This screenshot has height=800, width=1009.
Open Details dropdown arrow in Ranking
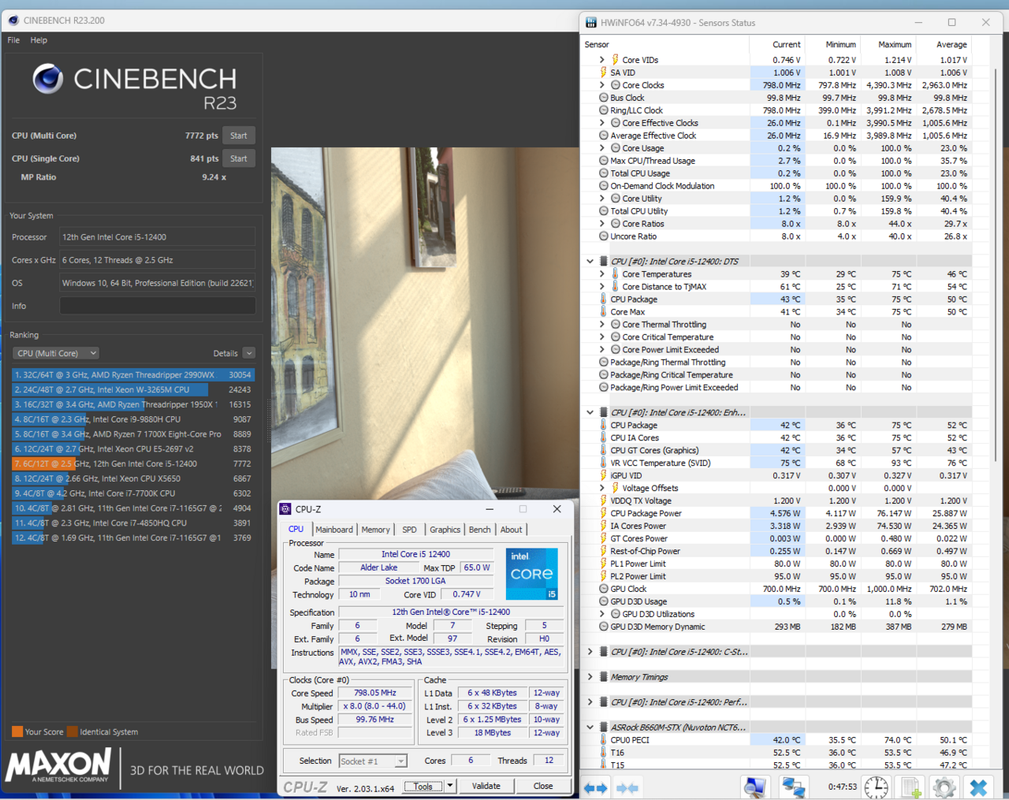(x=249, y=353)
